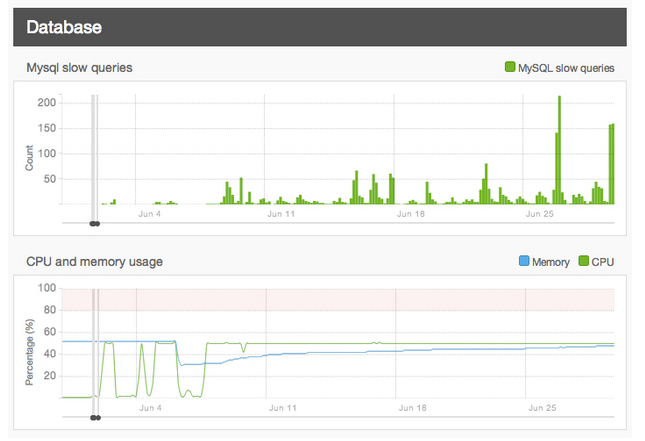Viewport: 645px width, 441px height.
Task: Click the Jun 11 label on slow queries axis
Action: coord(281,214)
